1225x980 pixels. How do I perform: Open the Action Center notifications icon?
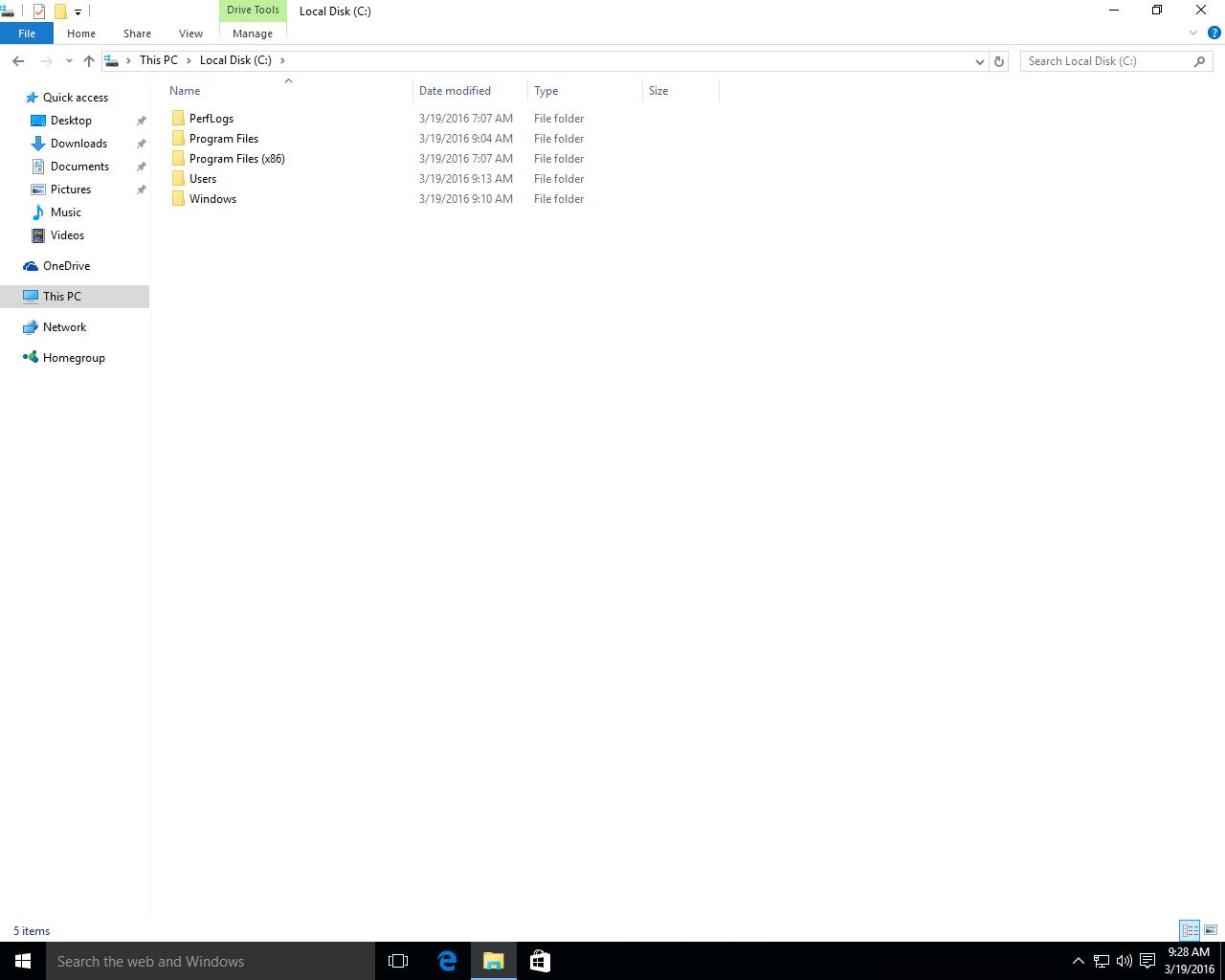(1147, 961)
